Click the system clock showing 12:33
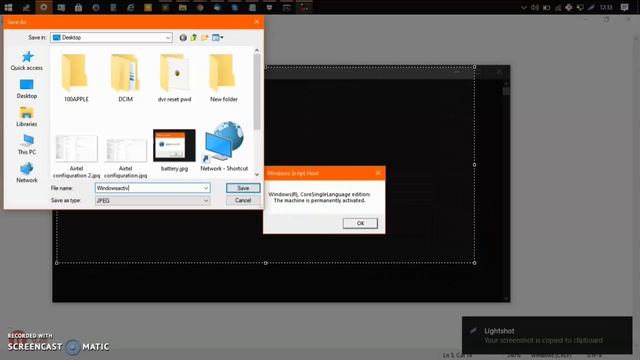Image resolution: width=640 pixels, height=360 pixels. pos(606,7)
